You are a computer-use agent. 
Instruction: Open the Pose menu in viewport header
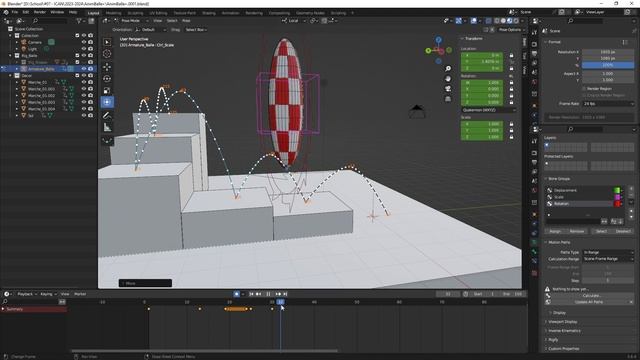click(x=186, y=20)
